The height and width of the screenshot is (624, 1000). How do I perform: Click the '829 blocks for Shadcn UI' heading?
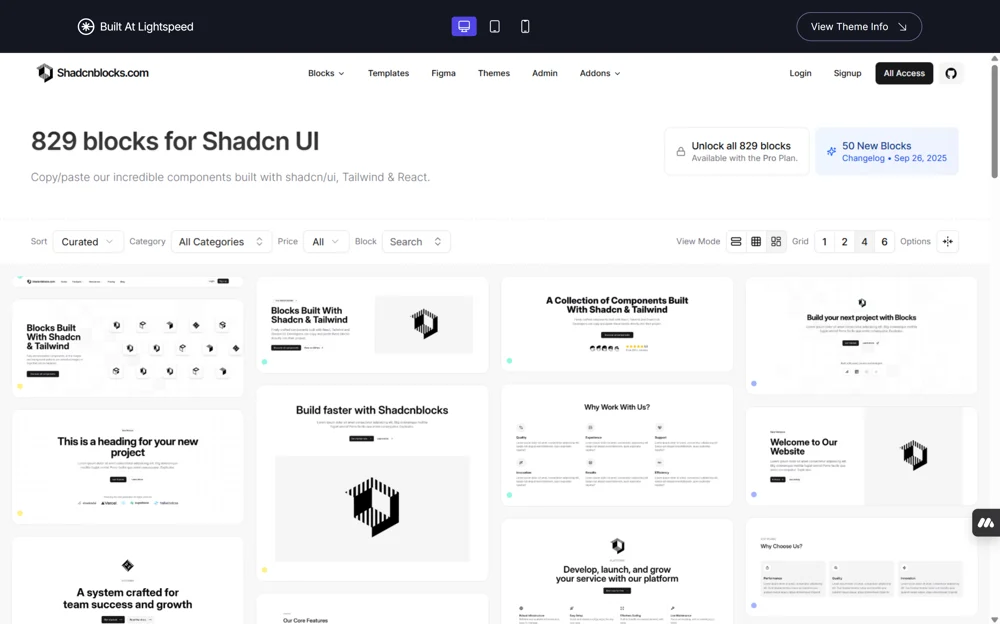(175, 141)
